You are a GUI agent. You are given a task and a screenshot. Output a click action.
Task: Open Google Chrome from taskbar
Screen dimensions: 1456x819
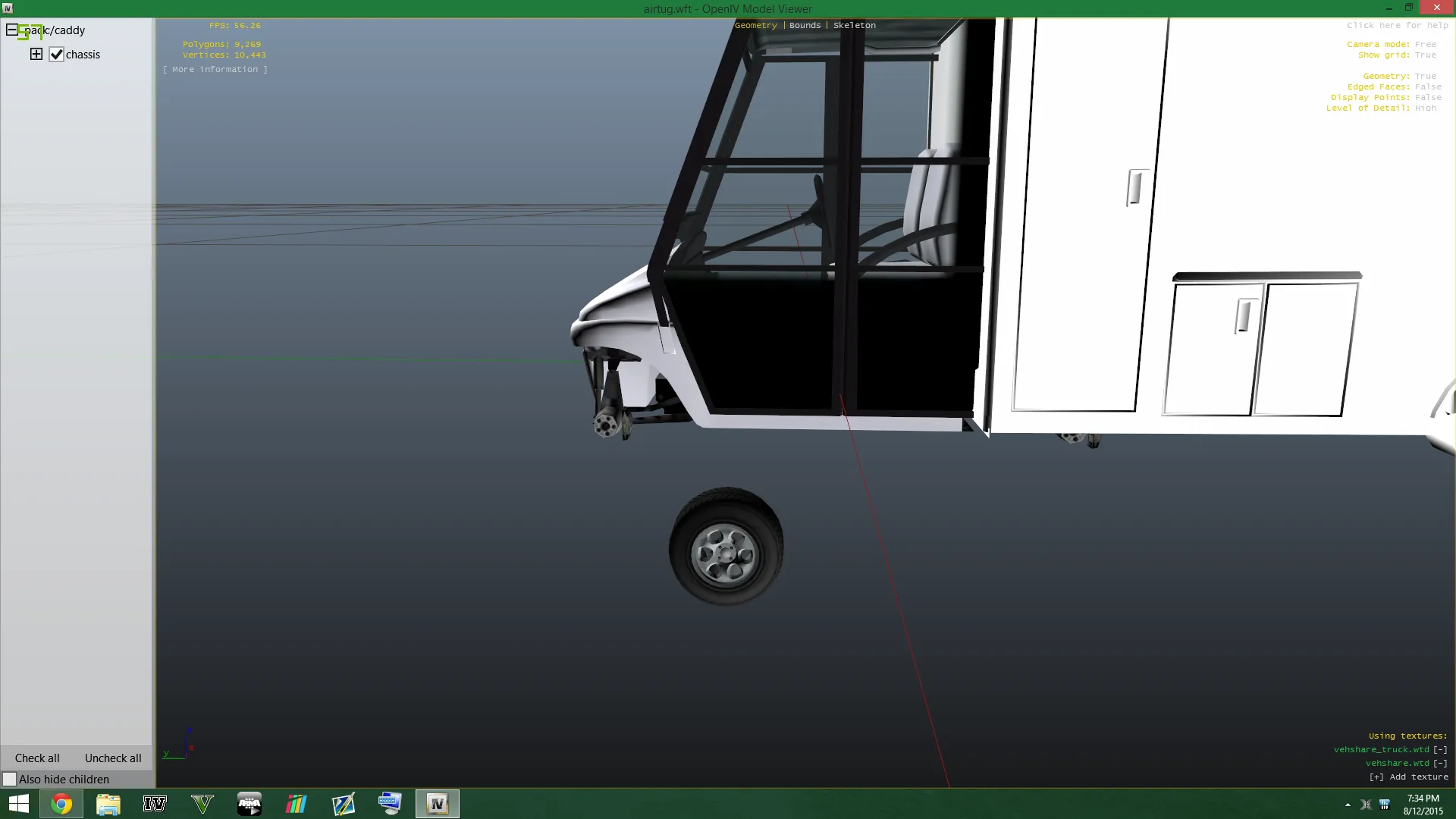click(61, 804)
